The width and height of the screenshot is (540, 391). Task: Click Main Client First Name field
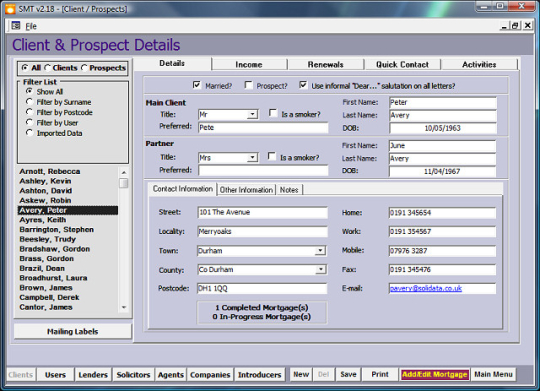point(443,102)
